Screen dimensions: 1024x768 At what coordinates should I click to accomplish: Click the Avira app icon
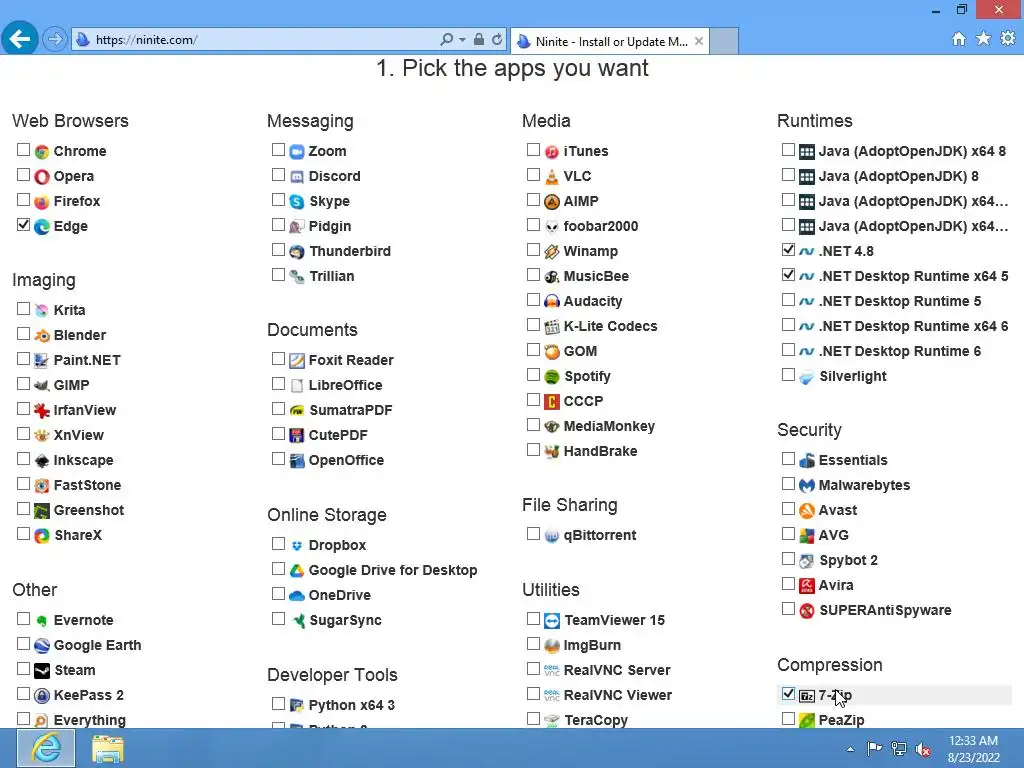coord(807,585)
